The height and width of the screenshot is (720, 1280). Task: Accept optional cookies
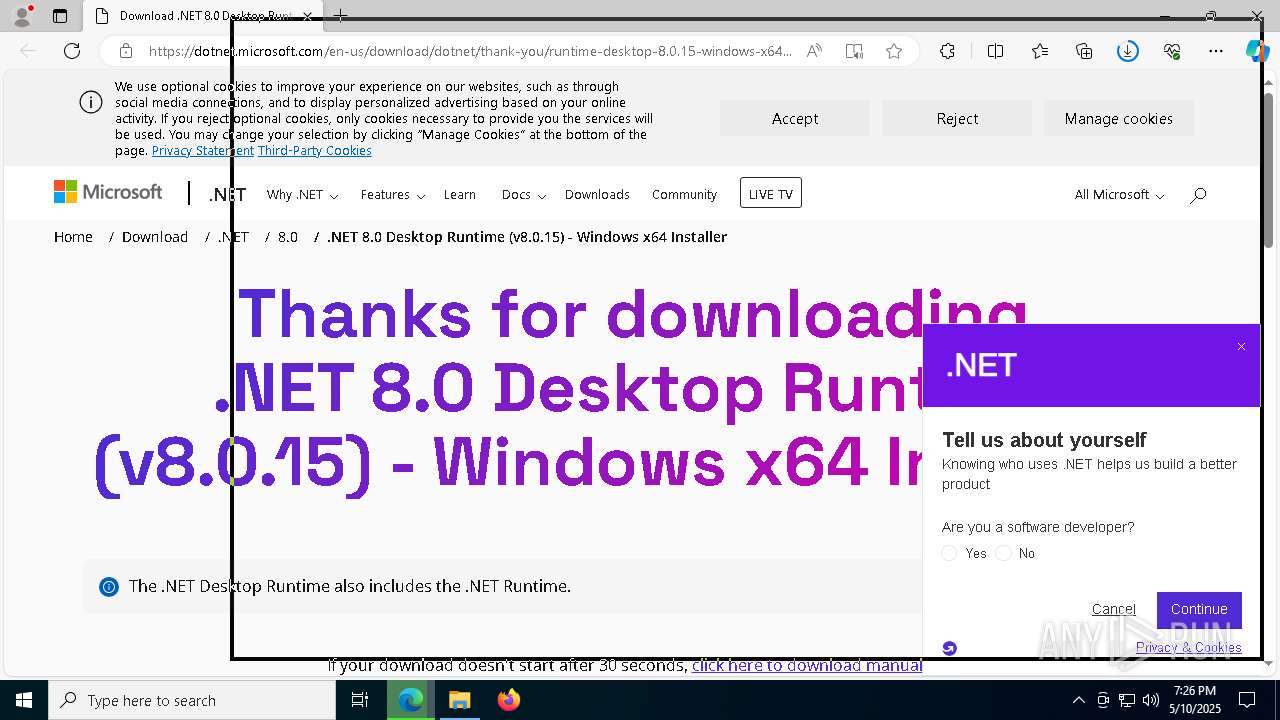(x=795, y=118)
